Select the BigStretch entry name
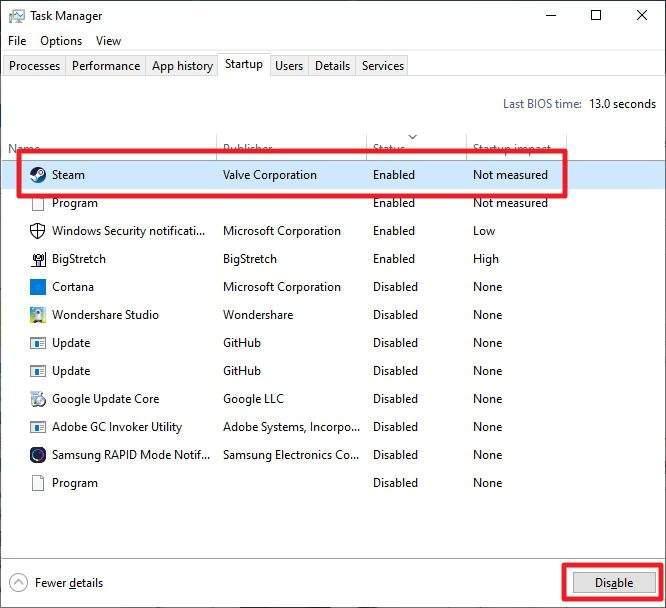This screenshot has height=608, width=666. pyautogui.click(x=79, y=259)
